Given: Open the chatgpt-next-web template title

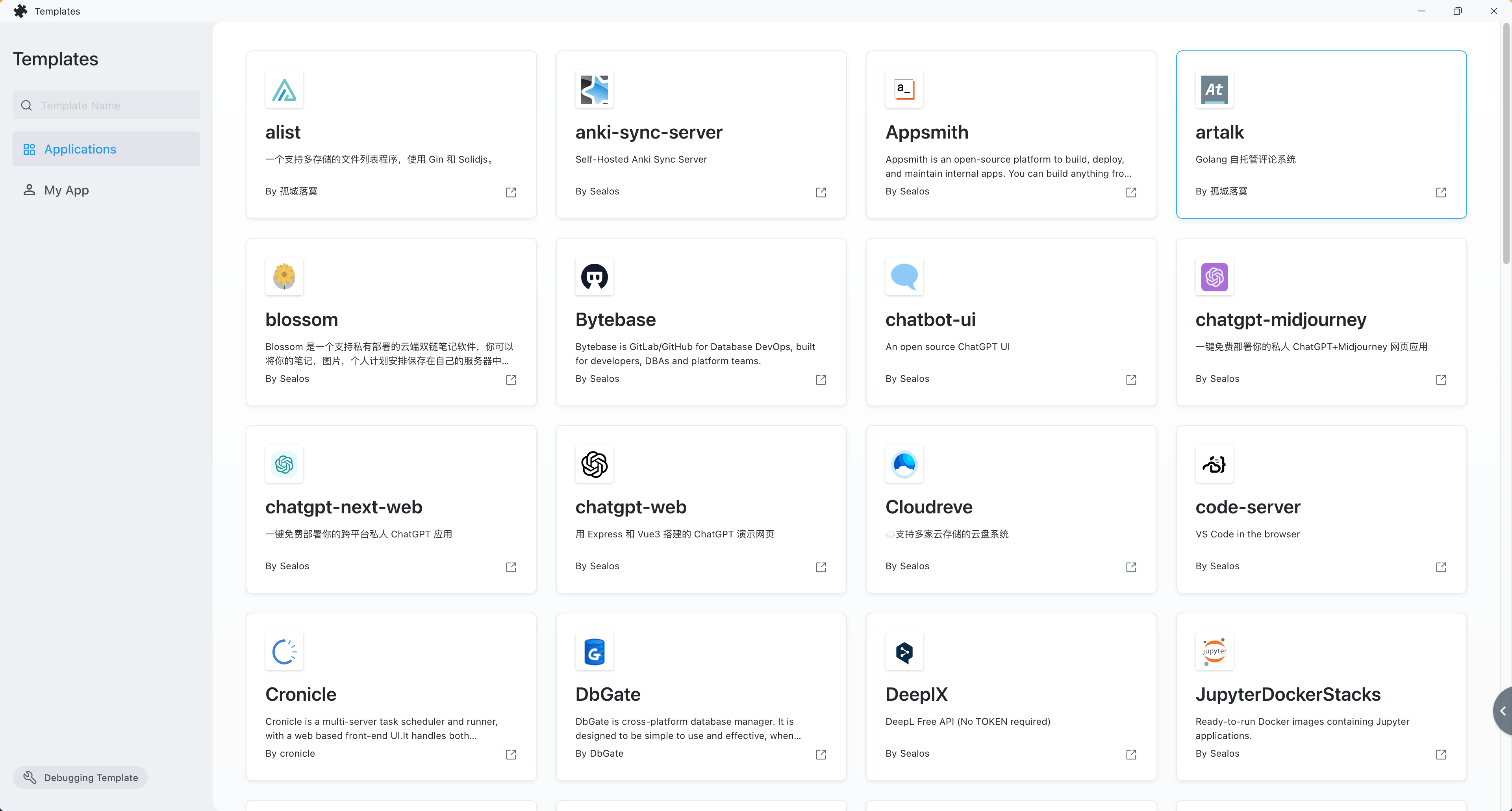Looking at the screenshot, I should pos(343,507).
